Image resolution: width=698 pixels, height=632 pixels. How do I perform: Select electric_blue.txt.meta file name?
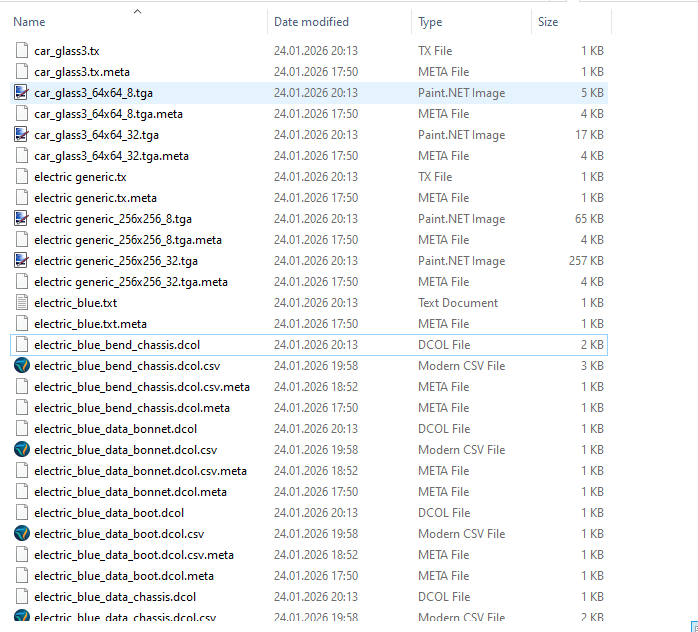[x=90, y=324]
